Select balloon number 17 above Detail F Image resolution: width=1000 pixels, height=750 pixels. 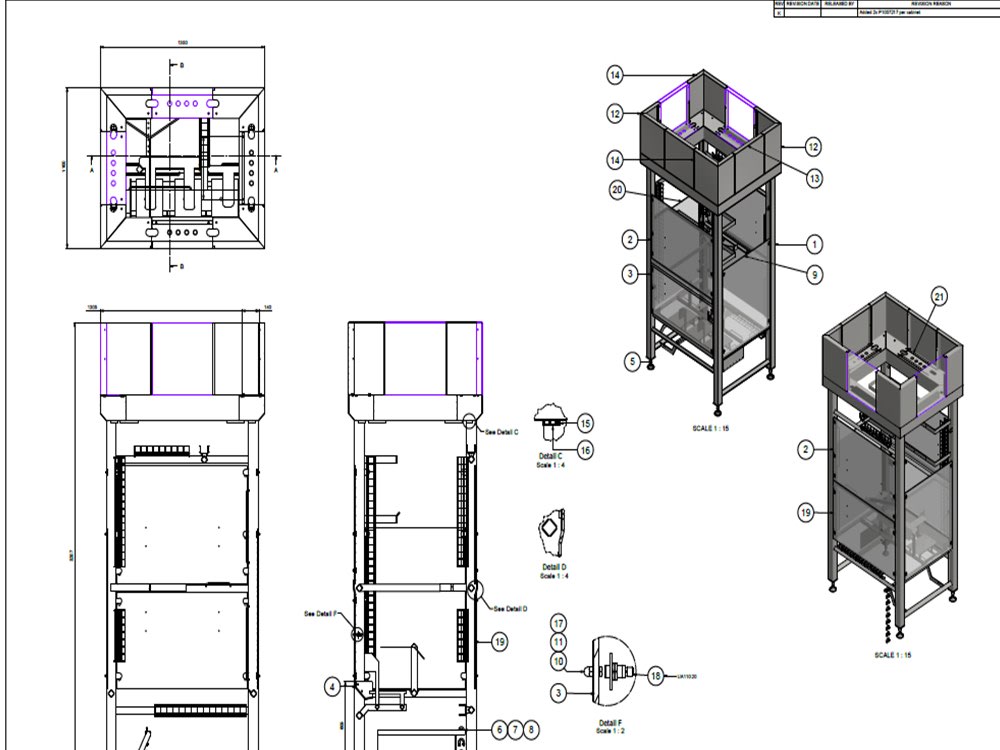[x=559, y=624]
